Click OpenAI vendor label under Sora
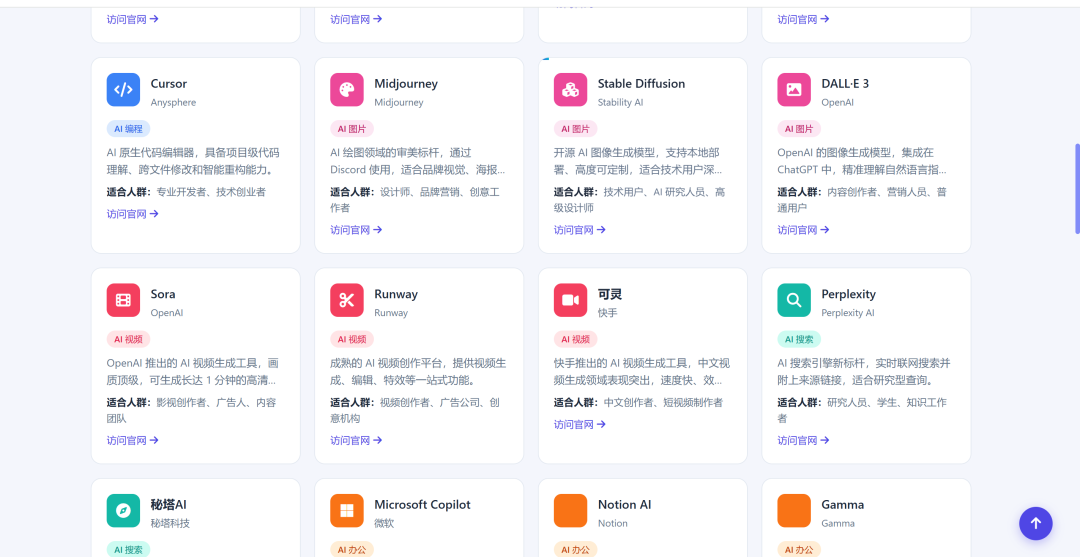This screenshot has width=1080, height=557. (167, 313)
